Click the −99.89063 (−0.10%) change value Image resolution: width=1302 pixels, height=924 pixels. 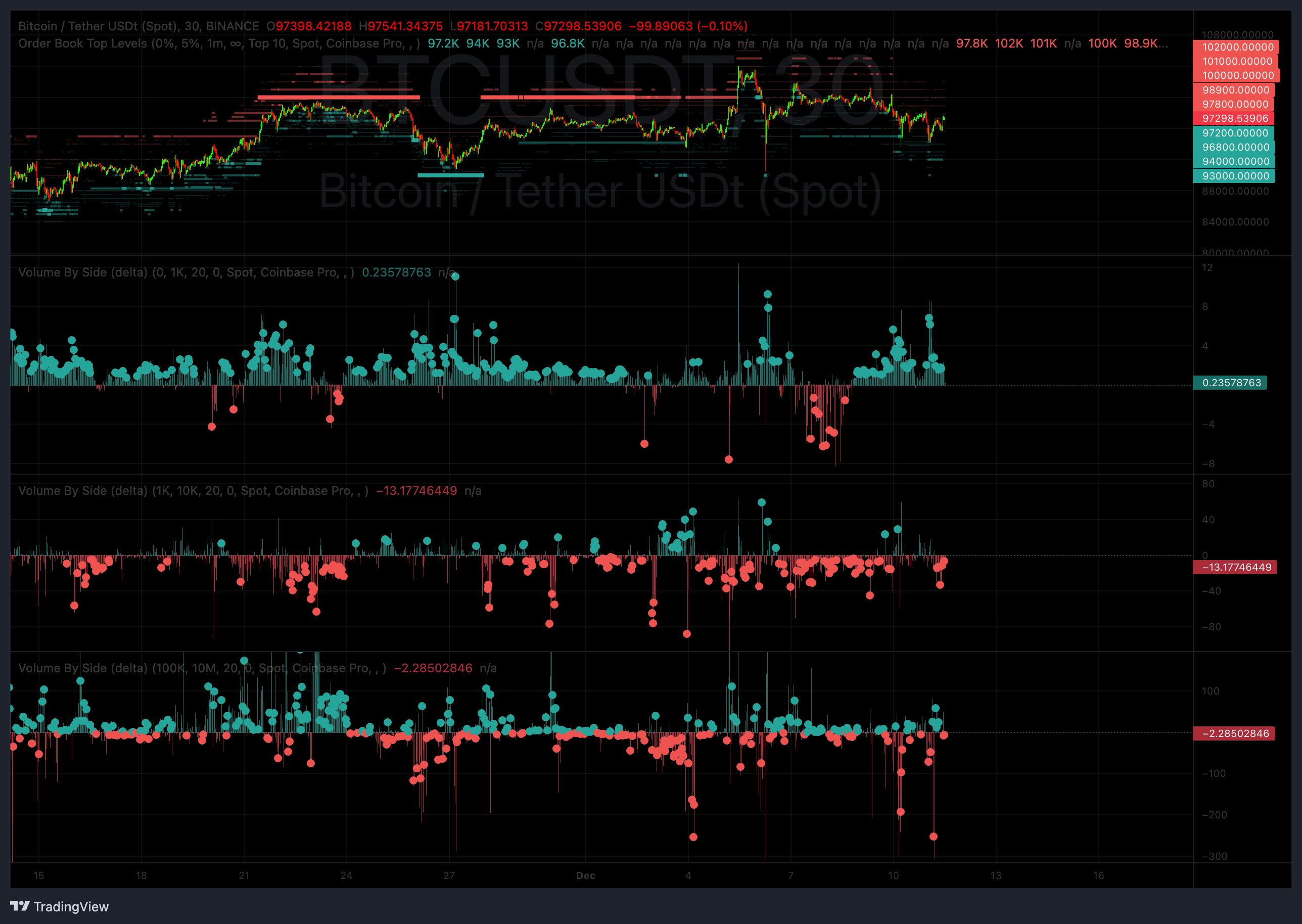(x=688, y=26)
